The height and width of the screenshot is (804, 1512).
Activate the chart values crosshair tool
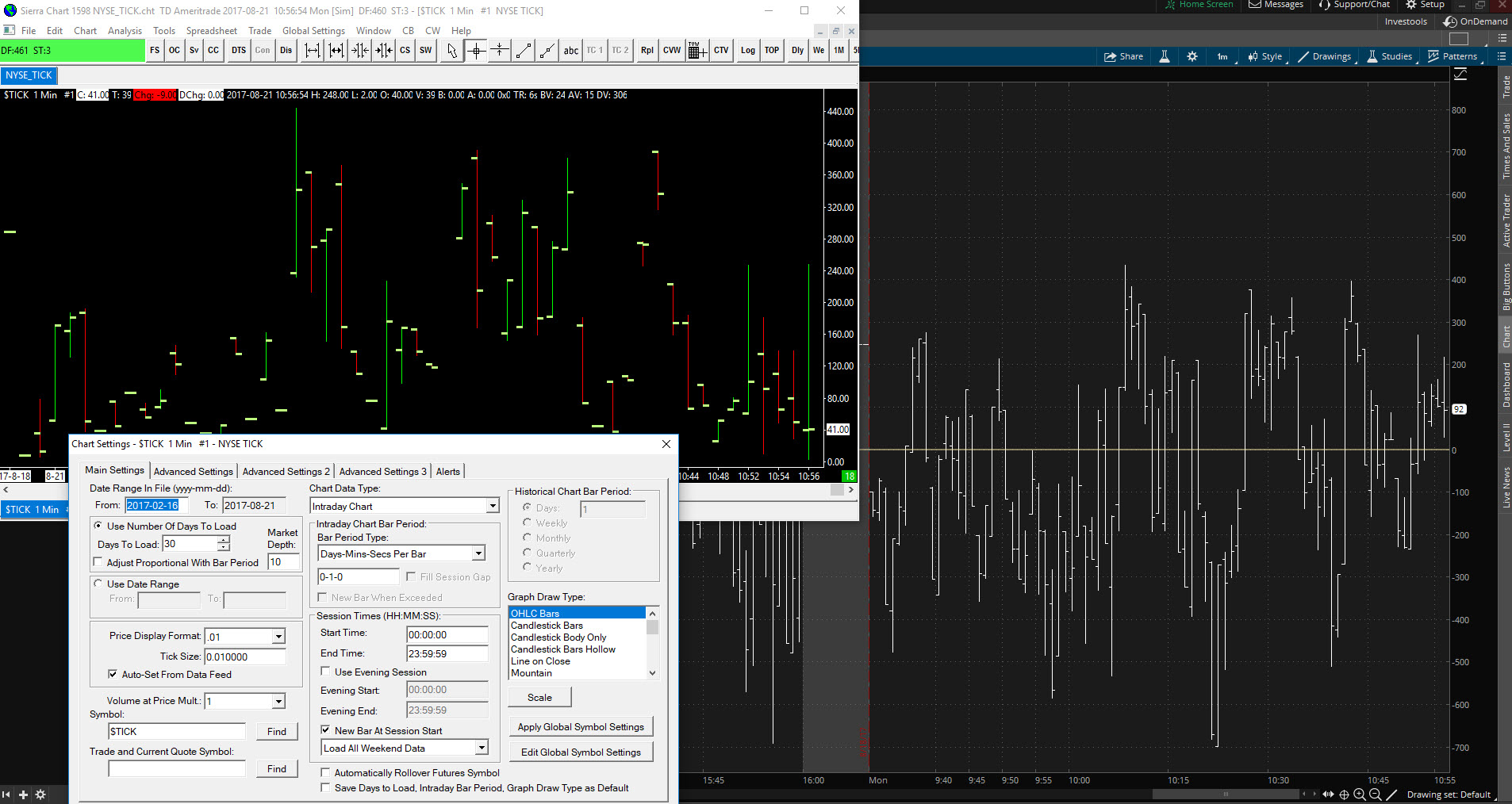[476, 51]
